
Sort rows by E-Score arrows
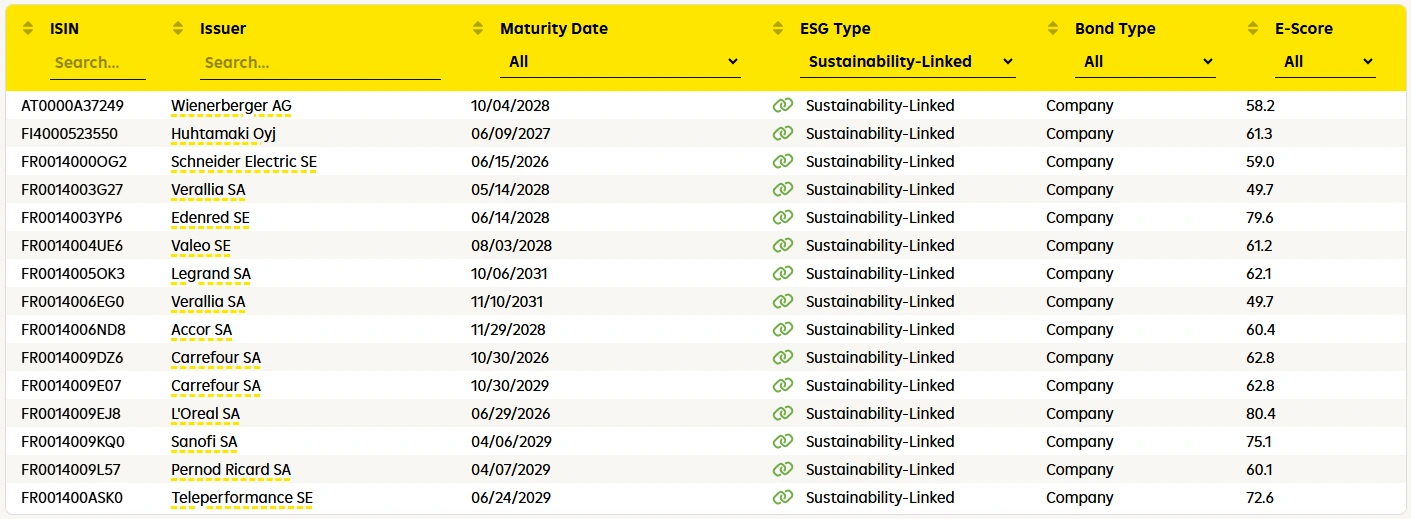coord(1254,29)
